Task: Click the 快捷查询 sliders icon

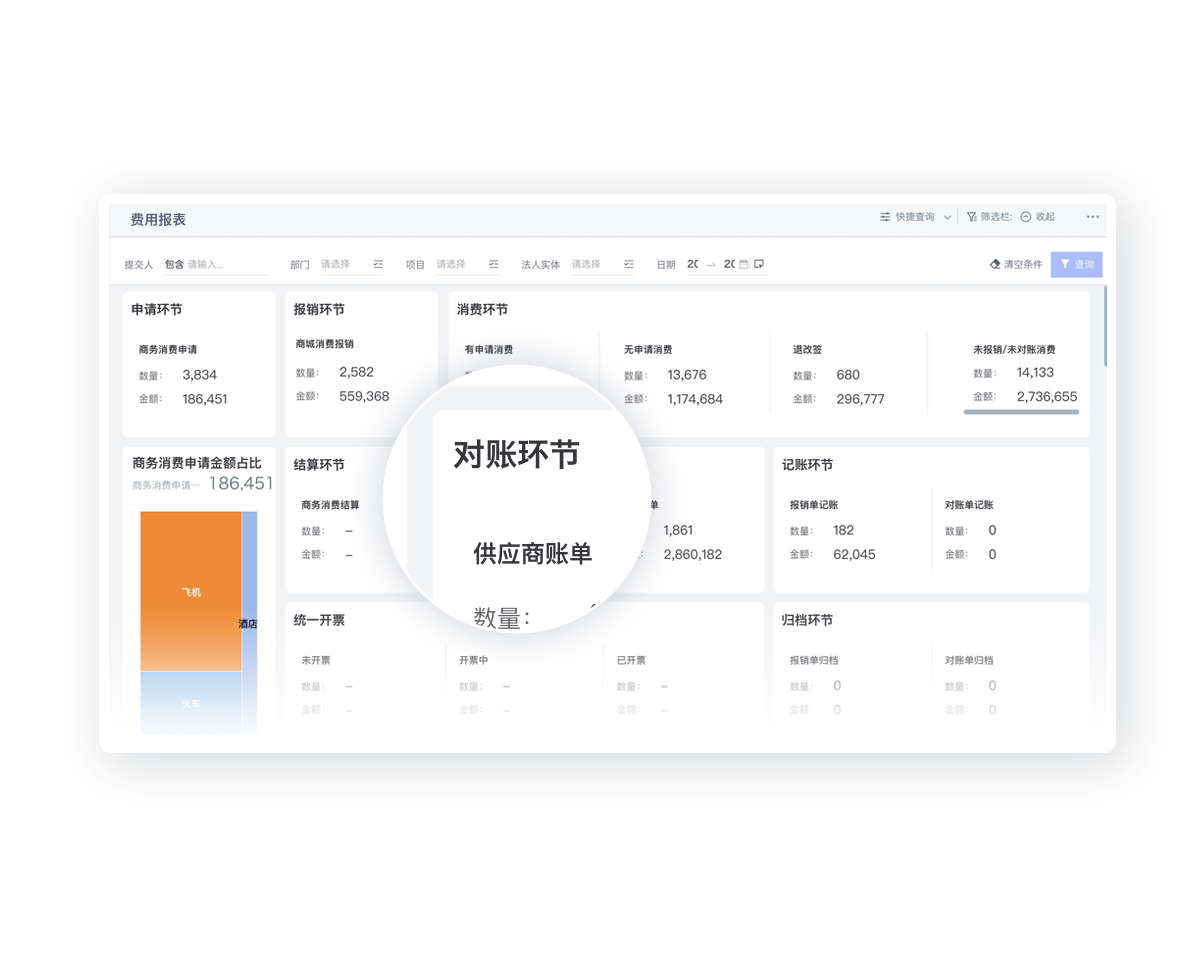Action: click(885, 217)
